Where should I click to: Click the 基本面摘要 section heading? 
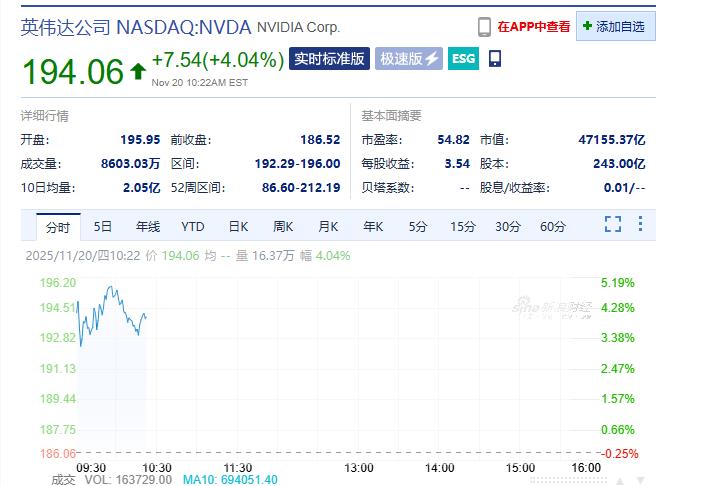click(391, 116)
